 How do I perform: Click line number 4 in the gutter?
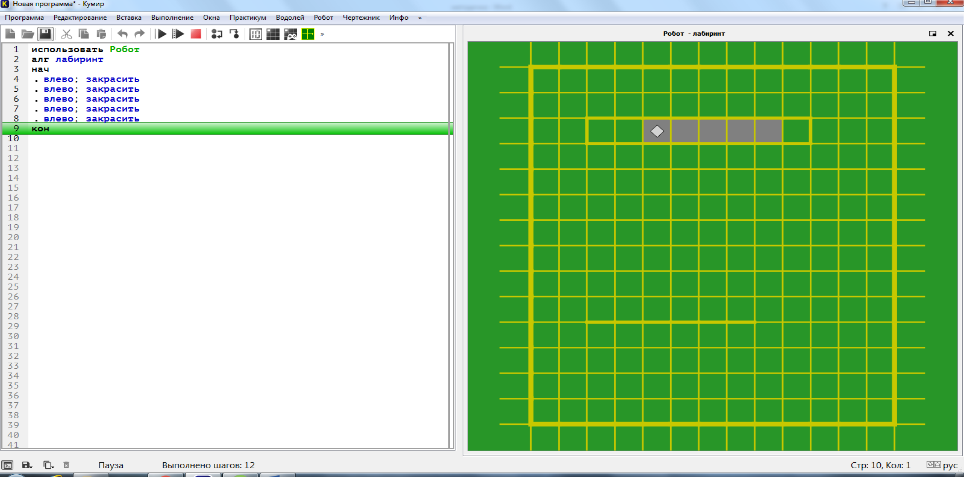[x=17, y=79]
